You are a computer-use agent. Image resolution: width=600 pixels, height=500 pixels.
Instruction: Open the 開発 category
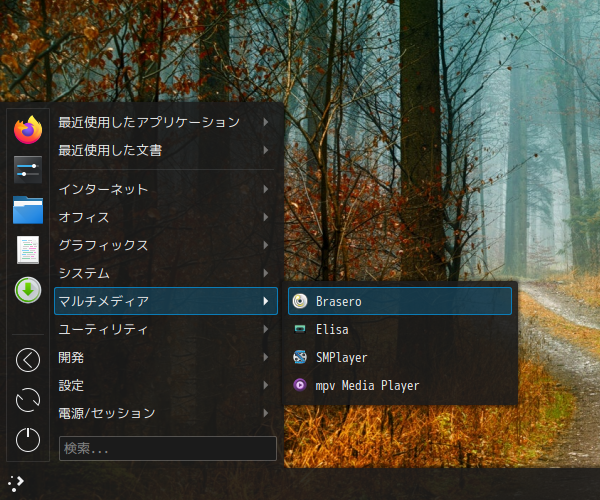click(166, 357)
